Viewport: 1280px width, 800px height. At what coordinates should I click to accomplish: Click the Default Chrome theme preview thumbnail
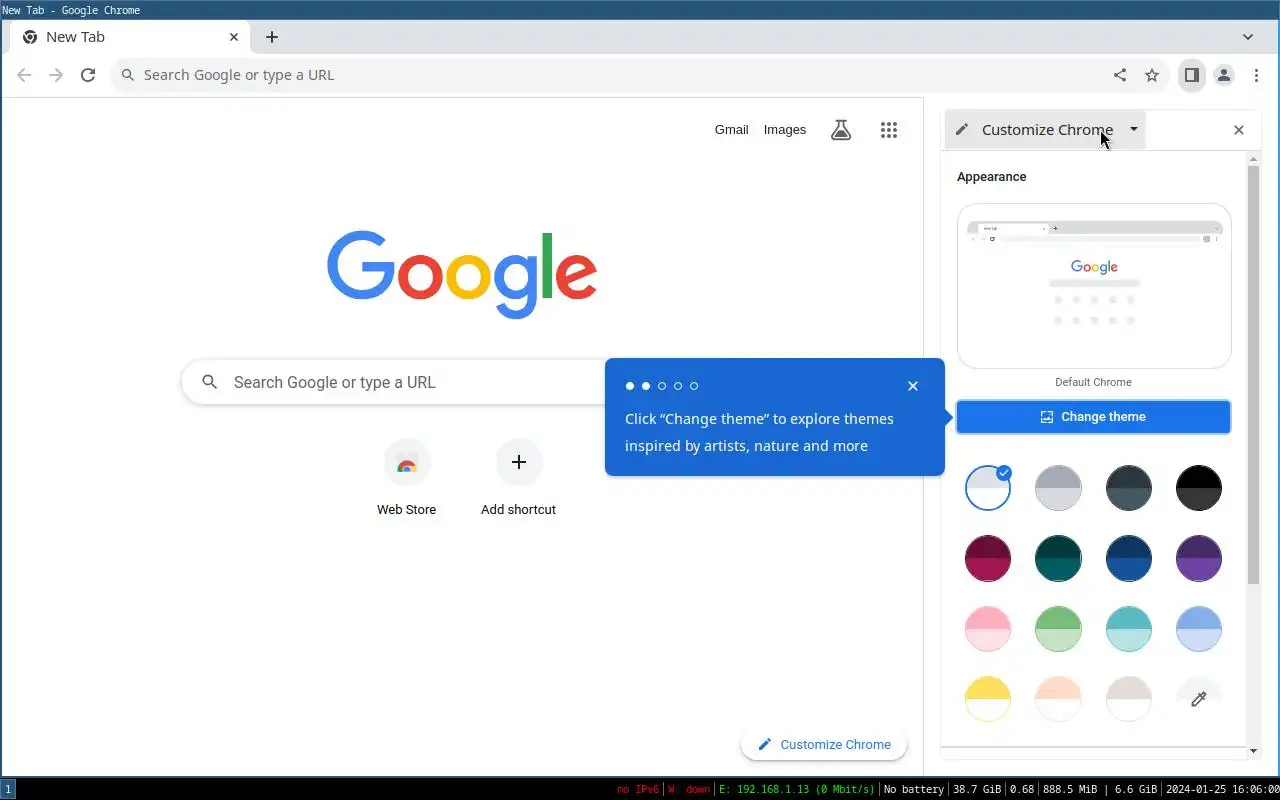click(x=1094, y=286)
